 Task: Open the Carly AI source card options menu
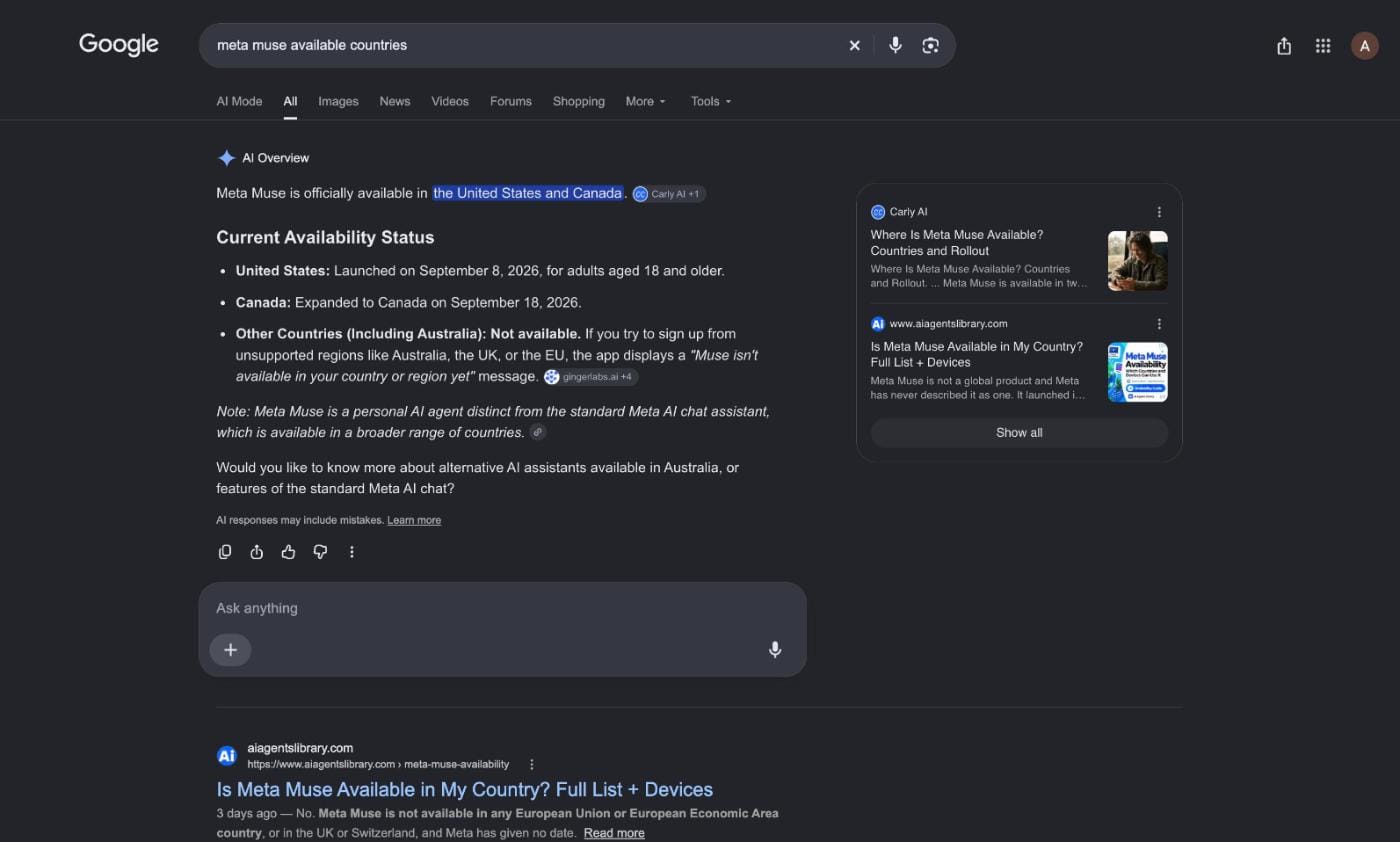click(1159, 212)
